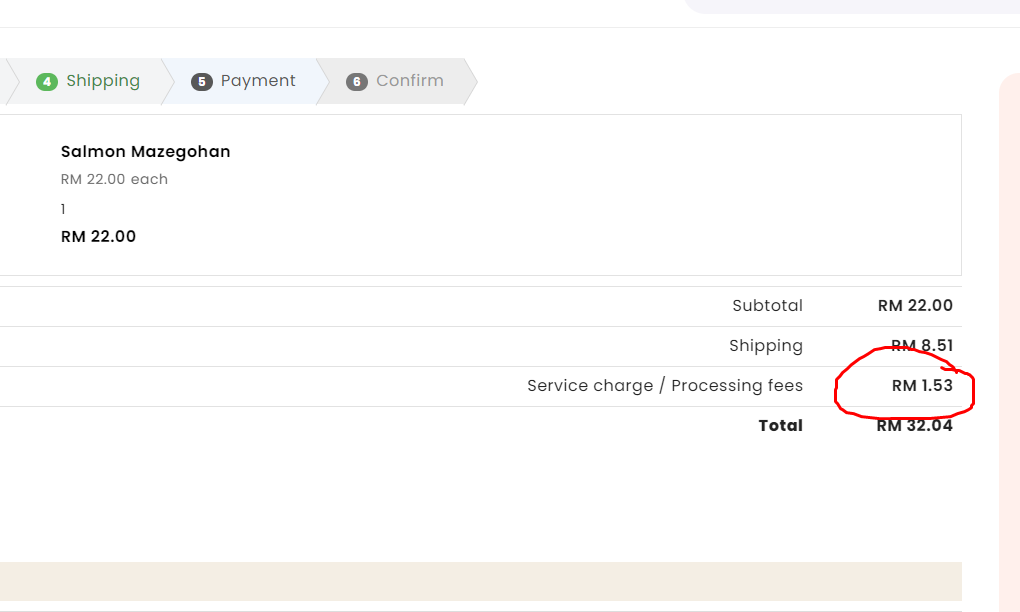This screenshot has width=1020, height=612.
Task: Click the Shipping label in the totals rows
Action: tap(765, 346)
